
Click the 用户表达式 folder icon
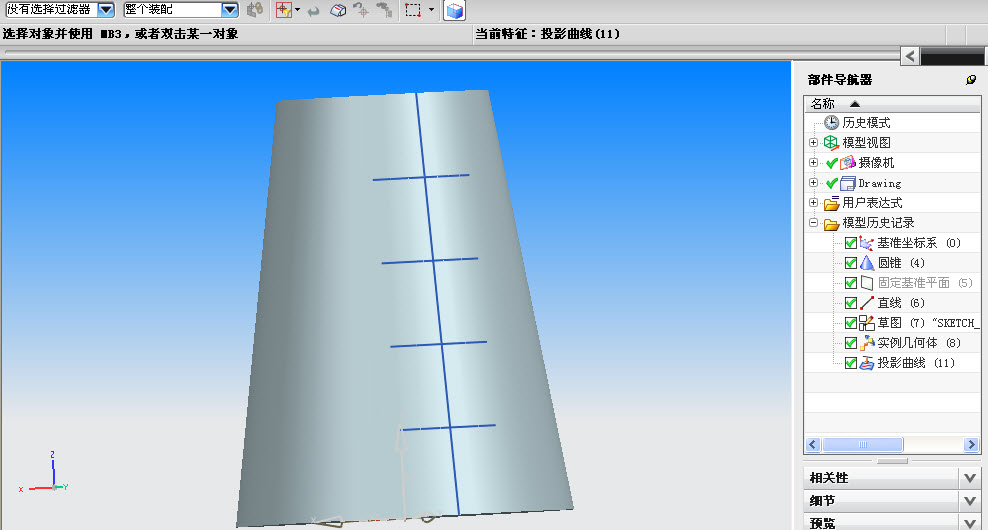coord(832,203)
